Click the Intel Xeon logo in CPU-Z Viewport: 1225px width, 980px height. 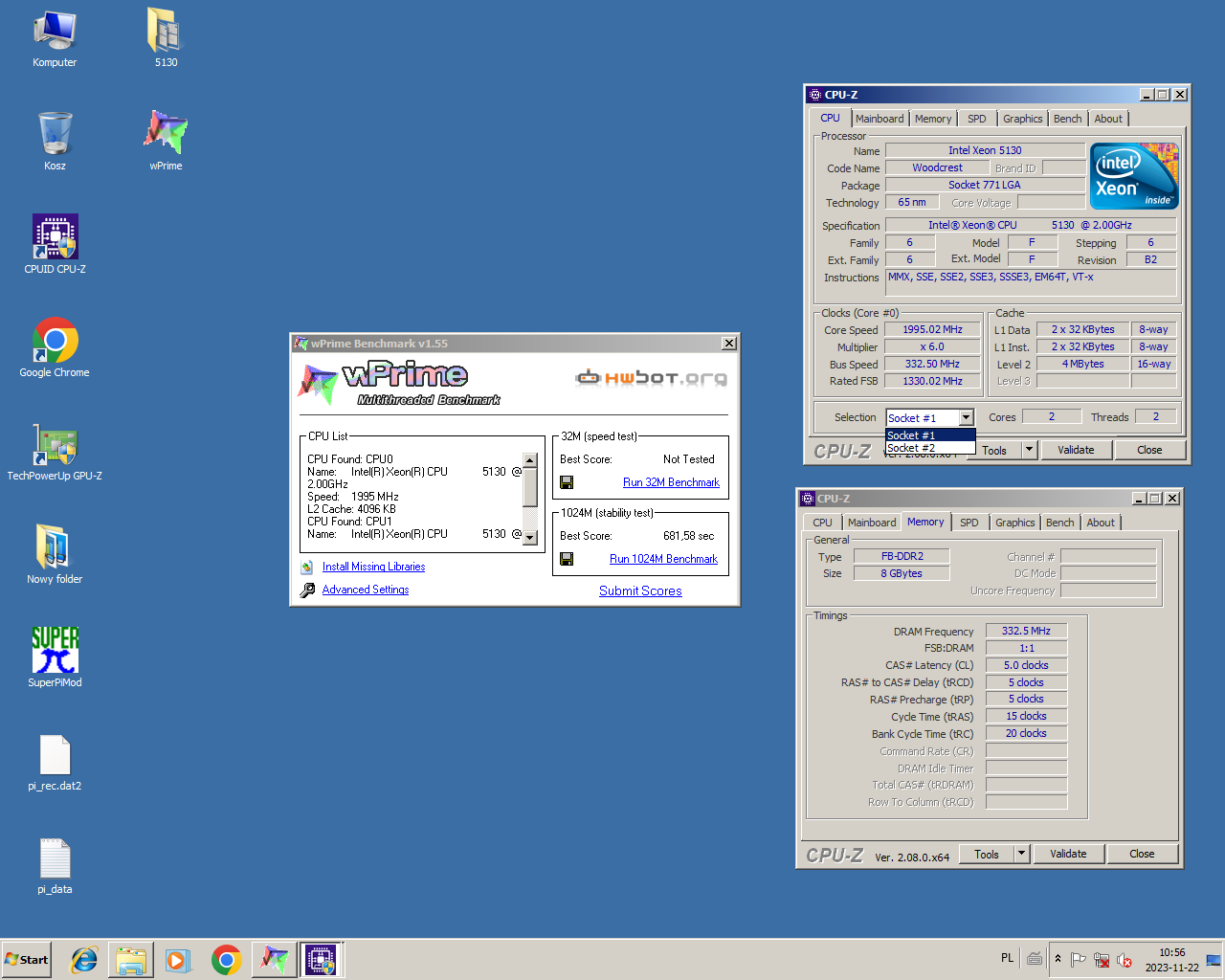[x=1134, y=176]
